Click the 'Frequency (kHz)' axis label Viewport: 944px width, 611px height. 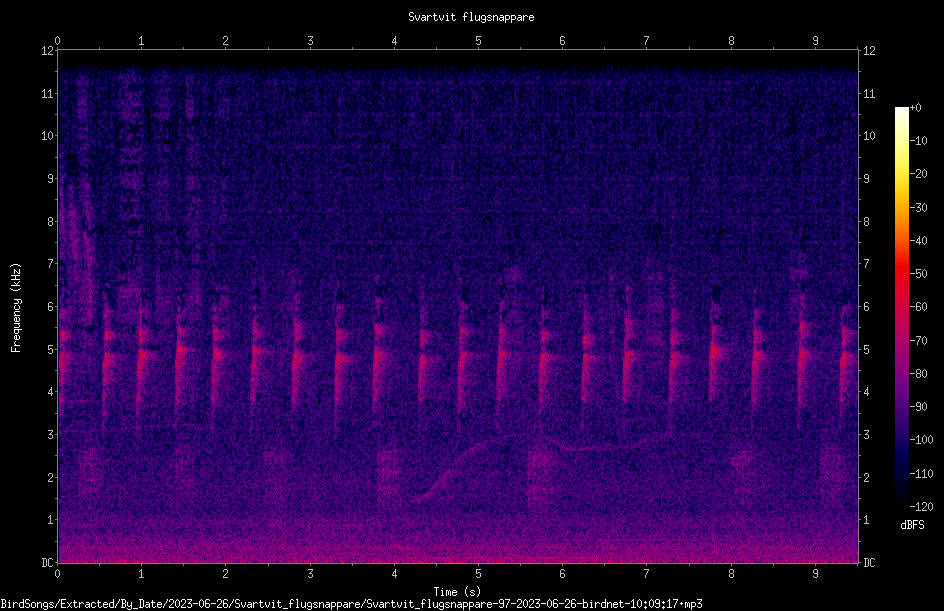16,307
